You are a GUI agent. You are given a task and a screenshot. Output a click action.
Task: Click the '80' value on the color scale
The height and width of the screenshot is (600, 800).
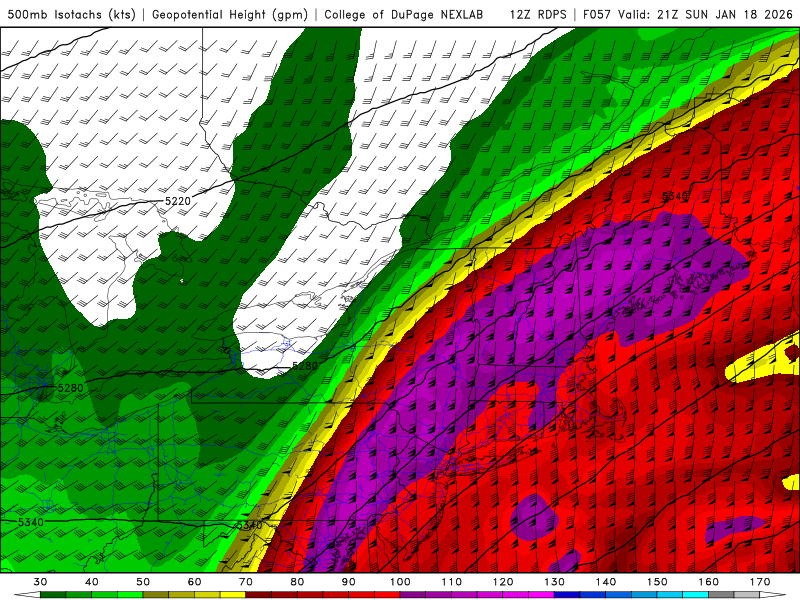(297, 582)
